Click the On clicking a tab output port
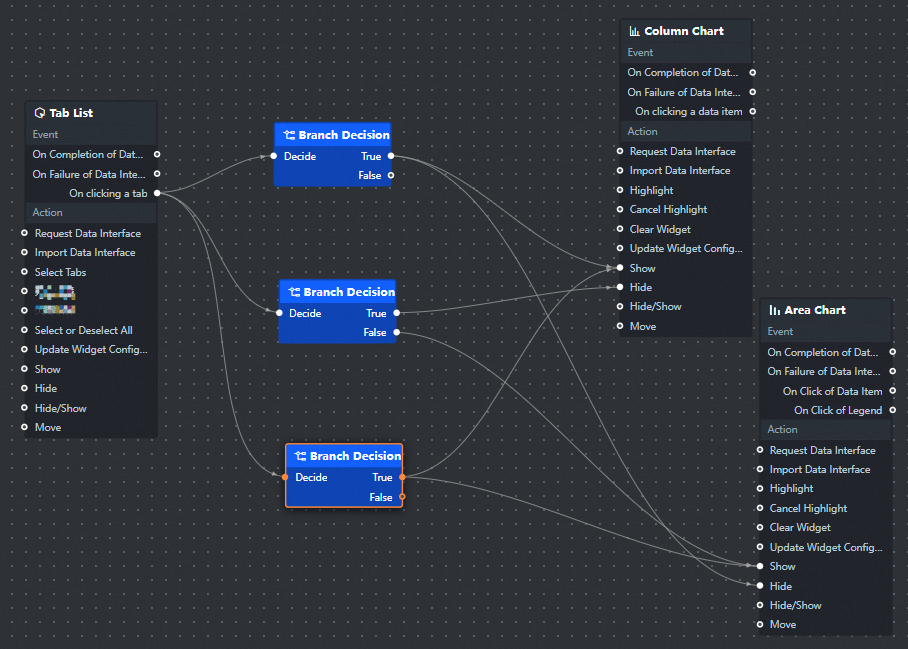The image size is (908, 649). point(156,193)
